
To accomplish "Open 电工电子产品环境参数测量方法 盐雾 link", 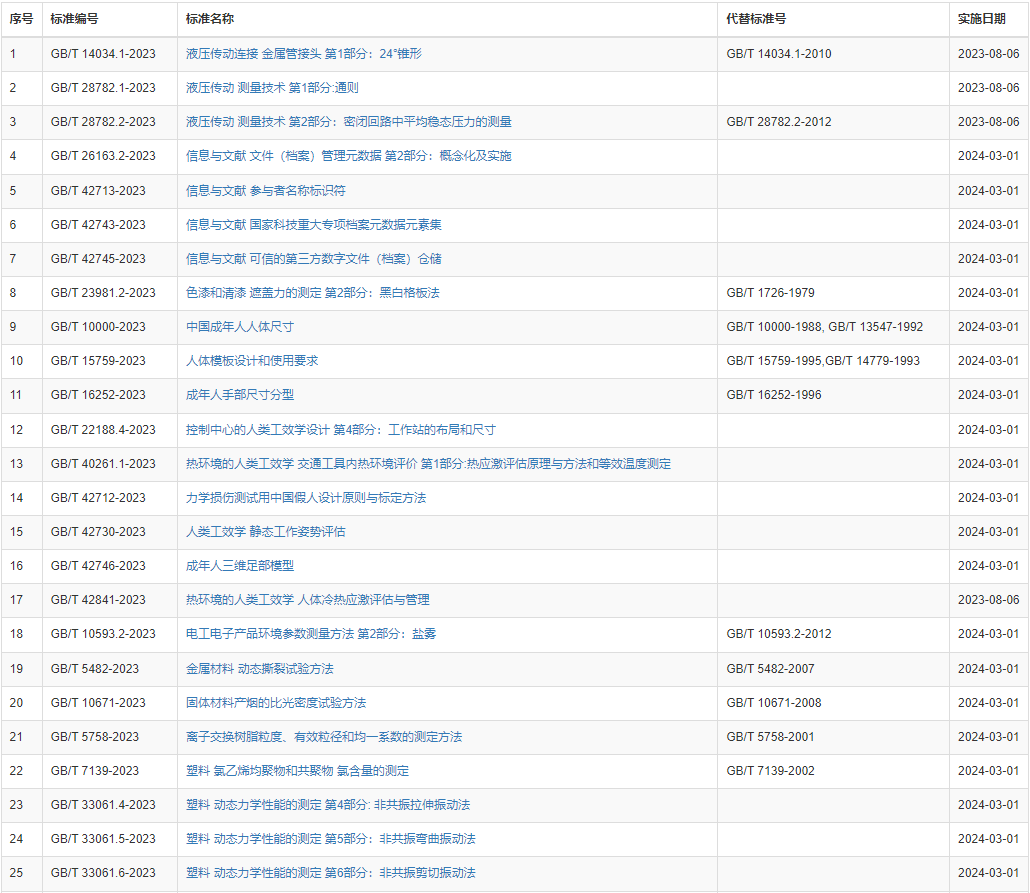I will coord(311,634).
